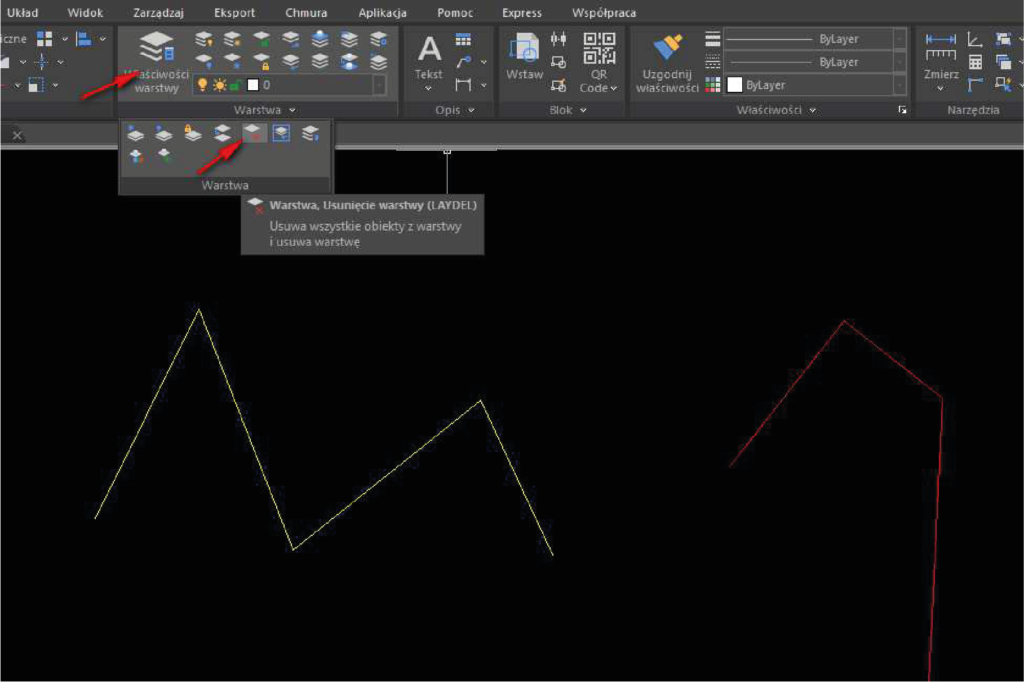Image resolution: width=1024 pixels, height=682 pixels.
Task: Open the Express tab
Action: click(522, 13)
